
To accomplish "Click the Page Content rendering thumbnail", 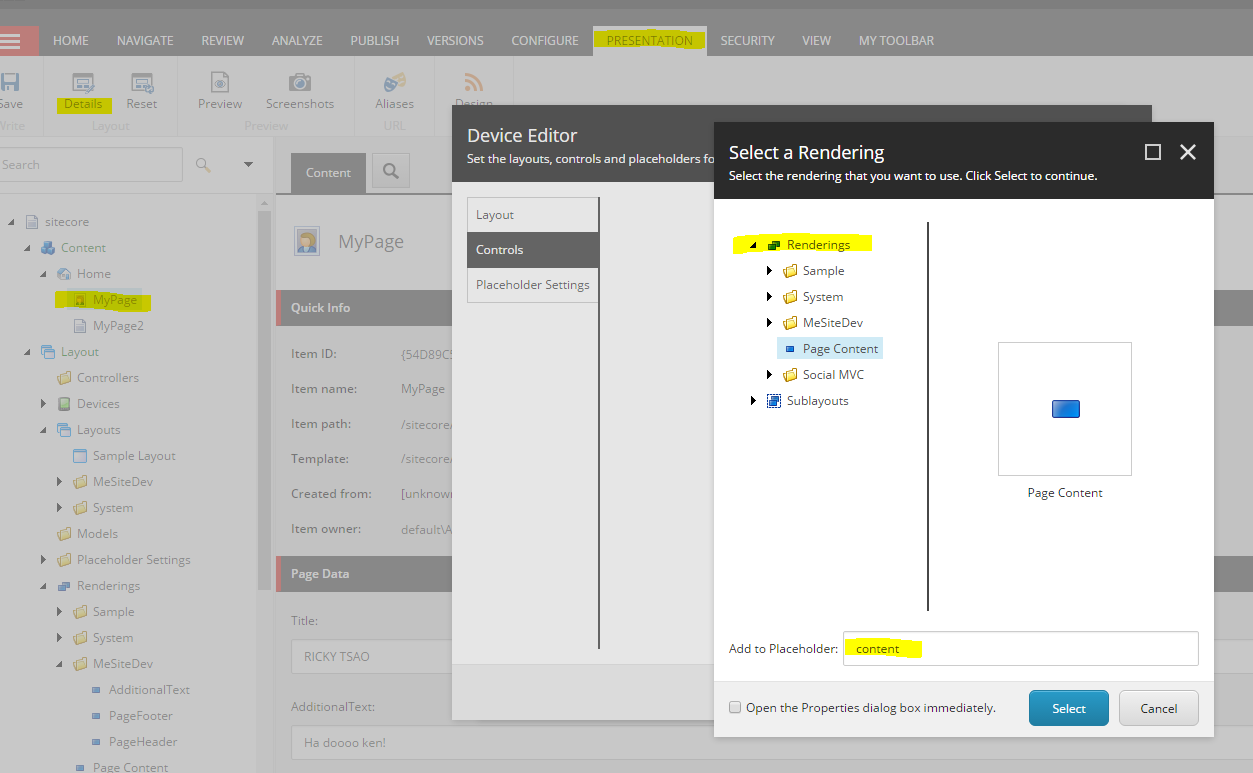I will [1065, 409].
